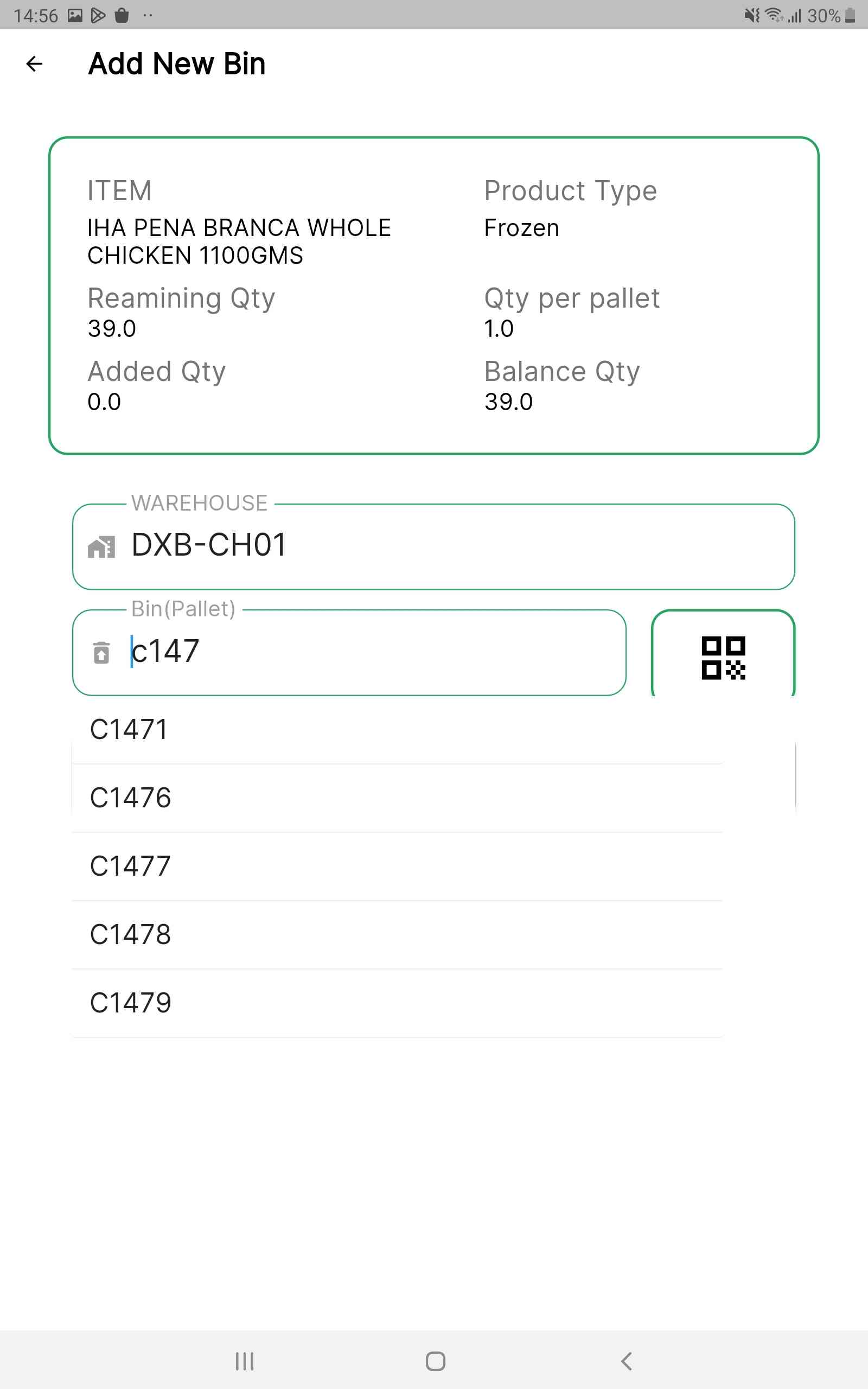Open the QR code scanner

723,657
